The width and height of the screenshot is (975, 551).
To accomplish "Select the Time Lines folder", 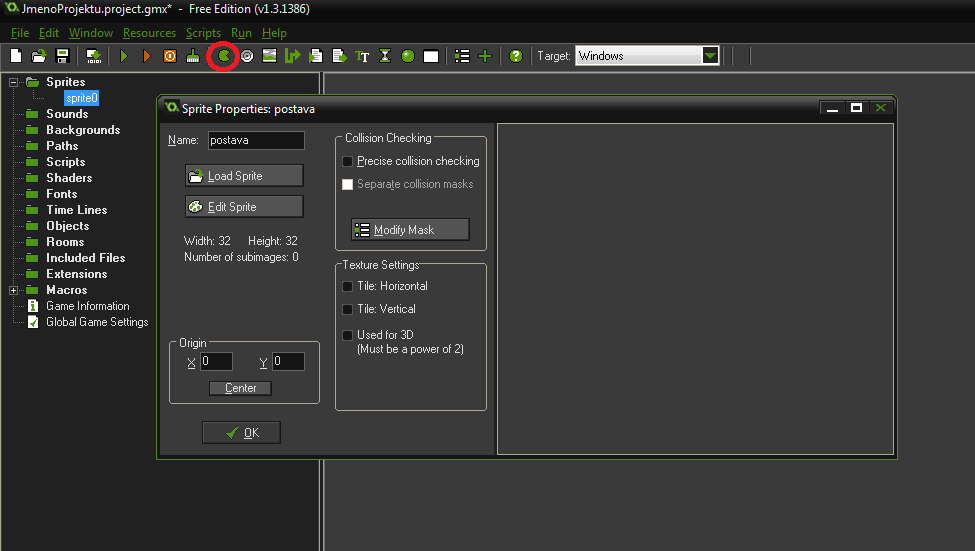I will click(76, 210).
